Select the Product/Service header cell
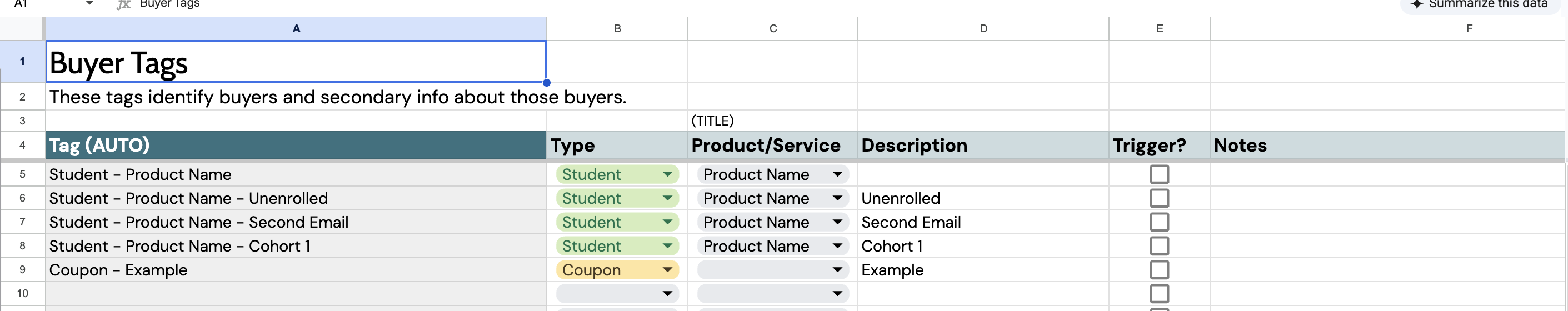Screen dimensions: 1568x311 pyautogui.click(x=772, y=145)
